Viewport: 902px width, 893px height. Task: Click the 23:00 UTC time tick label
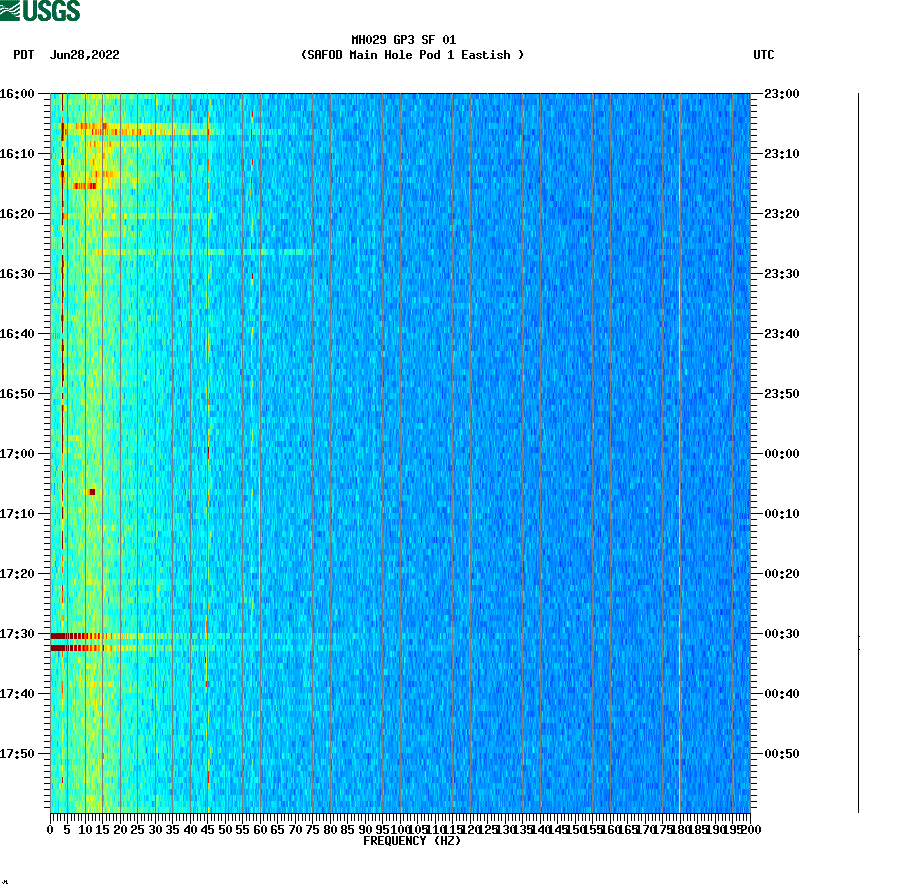[x=779, y=93]
